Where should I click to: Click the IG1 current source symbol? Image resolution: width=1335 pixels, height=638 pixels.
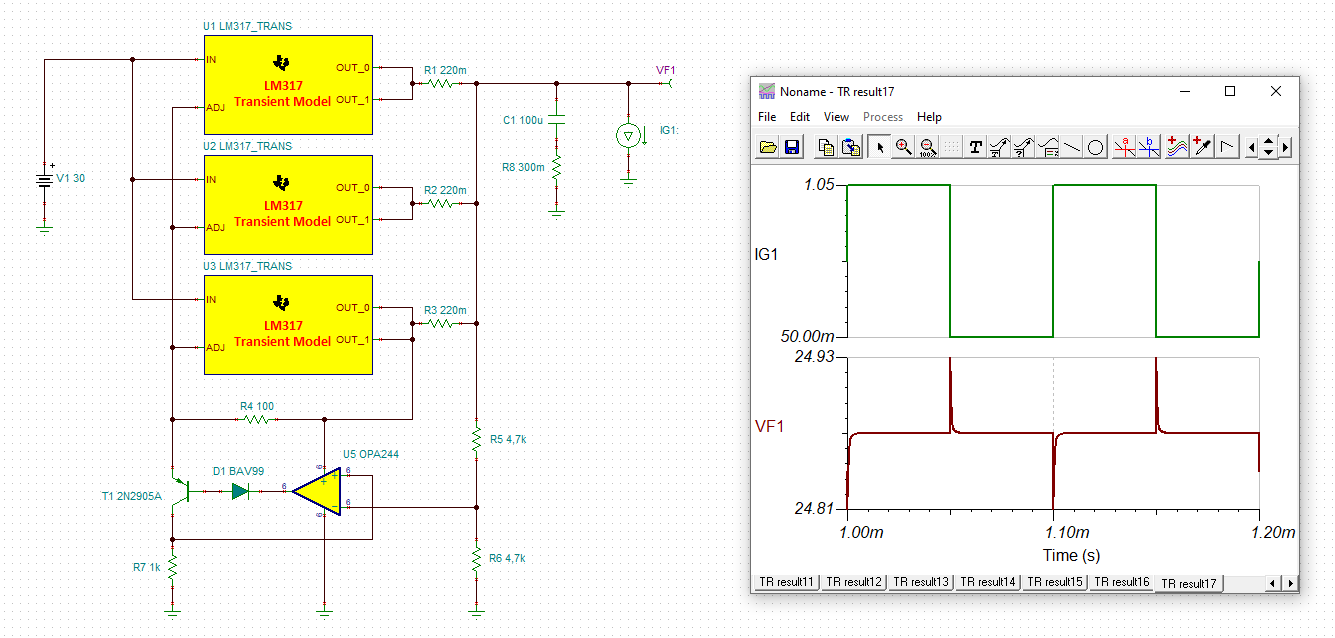pos(628,135)
